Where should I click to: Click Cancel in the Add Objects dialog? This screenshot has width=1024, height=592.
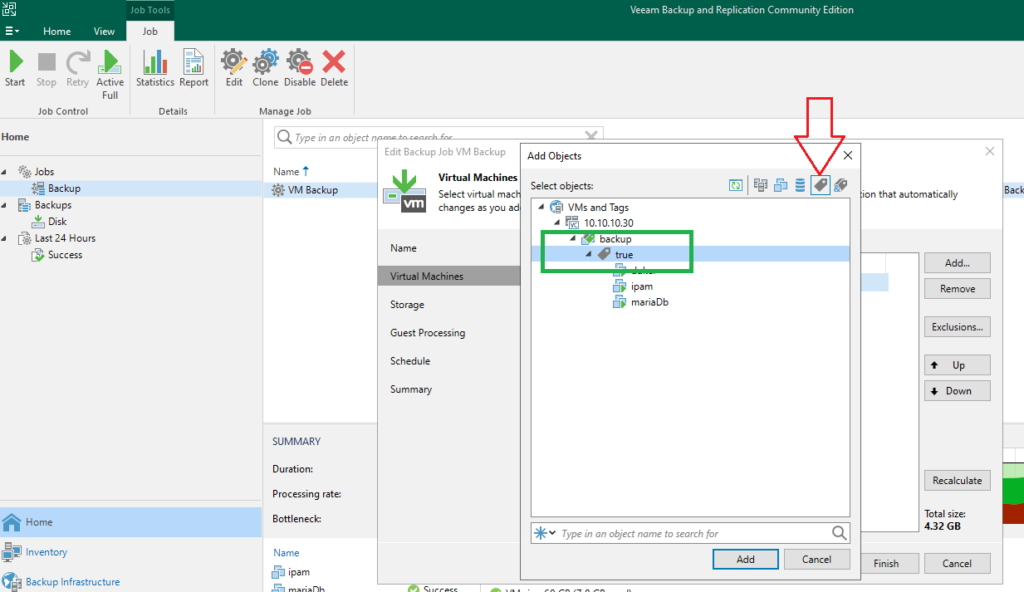point(816,559)
